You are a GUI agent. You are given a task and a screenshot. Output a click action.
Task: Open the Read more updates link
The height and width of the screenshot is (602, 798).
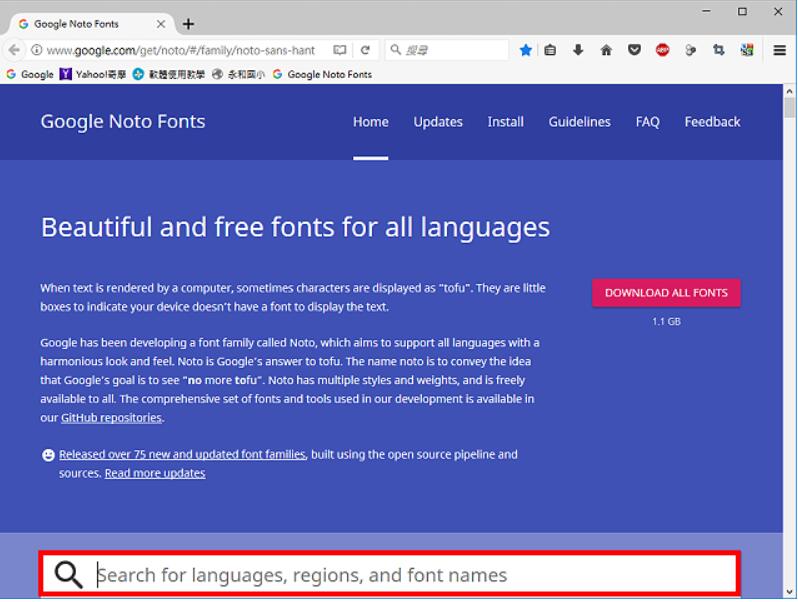[155, 473]
